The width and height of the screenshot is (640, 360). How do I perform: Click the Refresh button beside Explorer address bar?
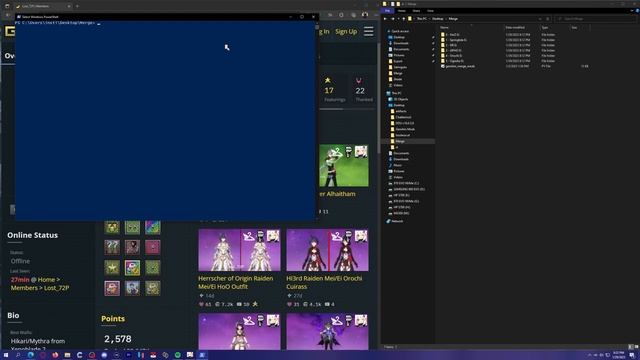pyautogui.click(x=548, y=19)
